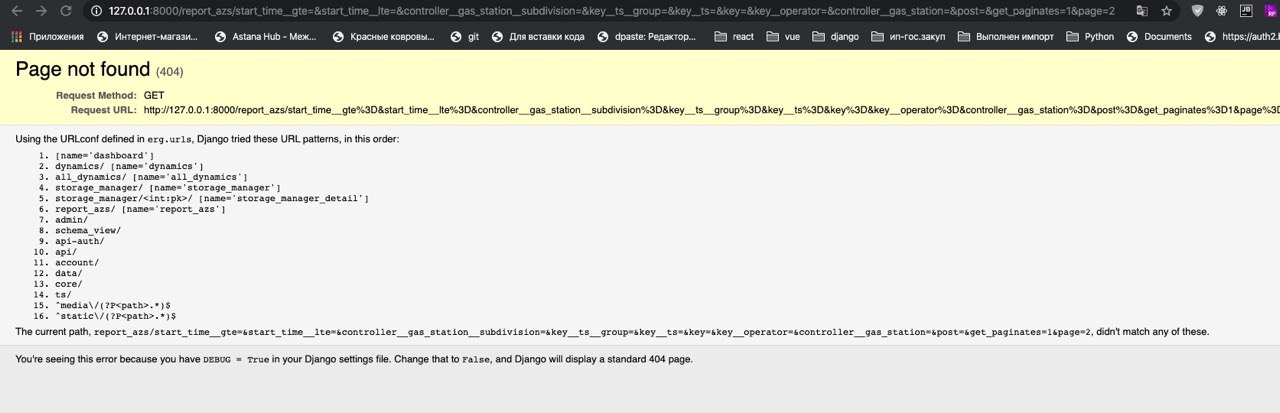Expand the Python bookmarks folder
This screenshot has width=1280, height=413.
tap(1090, 37)
